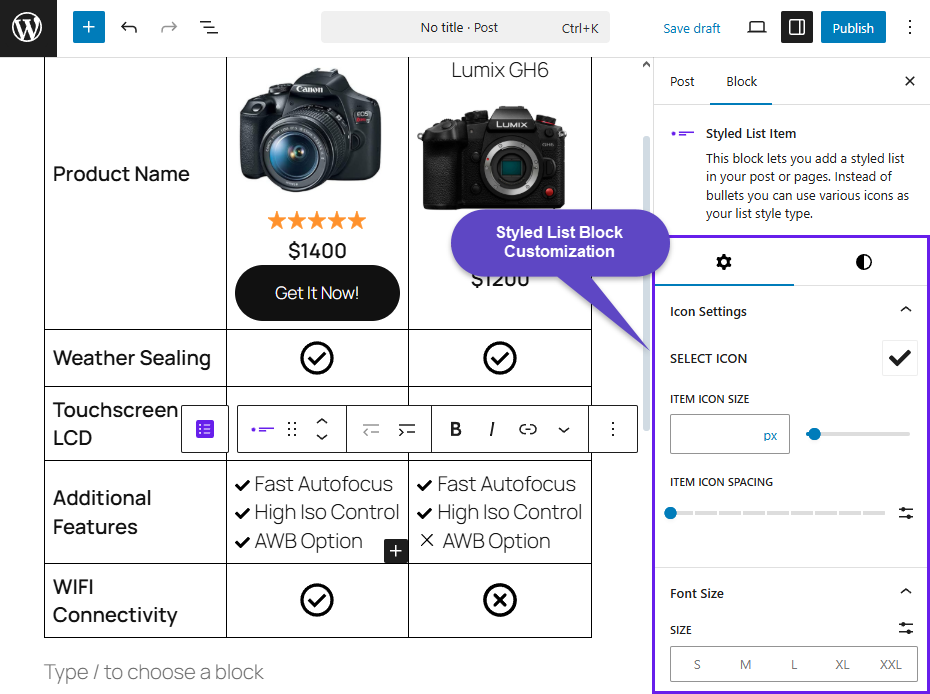Open the preview device view icon
This screenshot has height=694, width=930.
point(756,27)
